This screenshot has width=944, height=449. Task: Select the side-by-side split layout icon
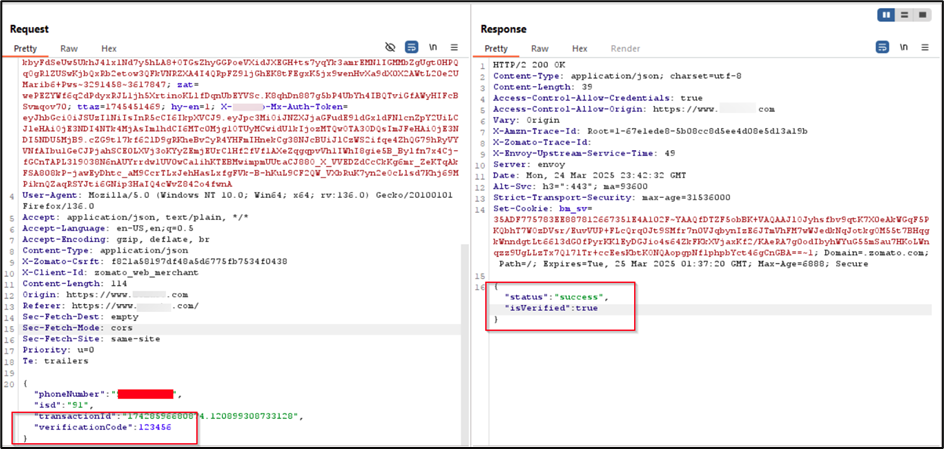click(x=886, y=15)
